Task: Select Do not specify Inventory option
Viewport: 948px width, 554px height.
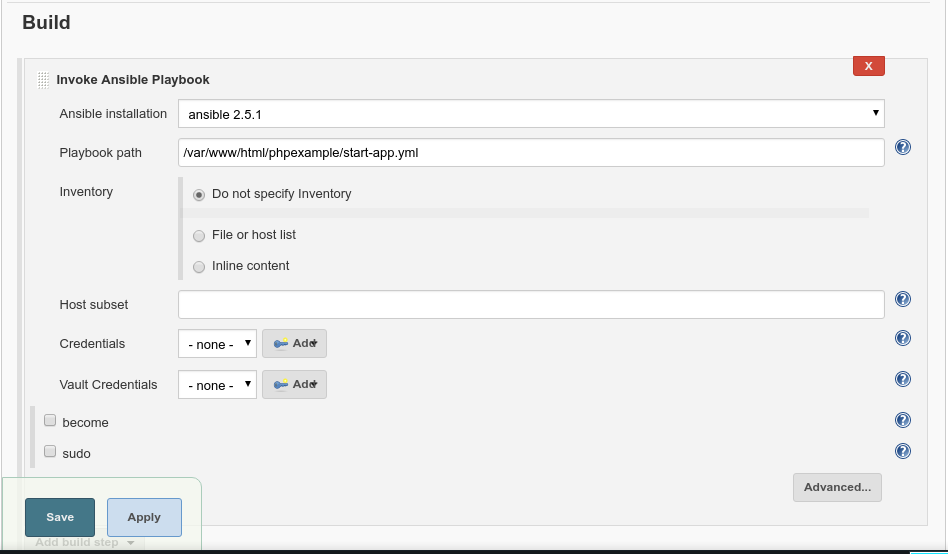Action: [198, 195]
